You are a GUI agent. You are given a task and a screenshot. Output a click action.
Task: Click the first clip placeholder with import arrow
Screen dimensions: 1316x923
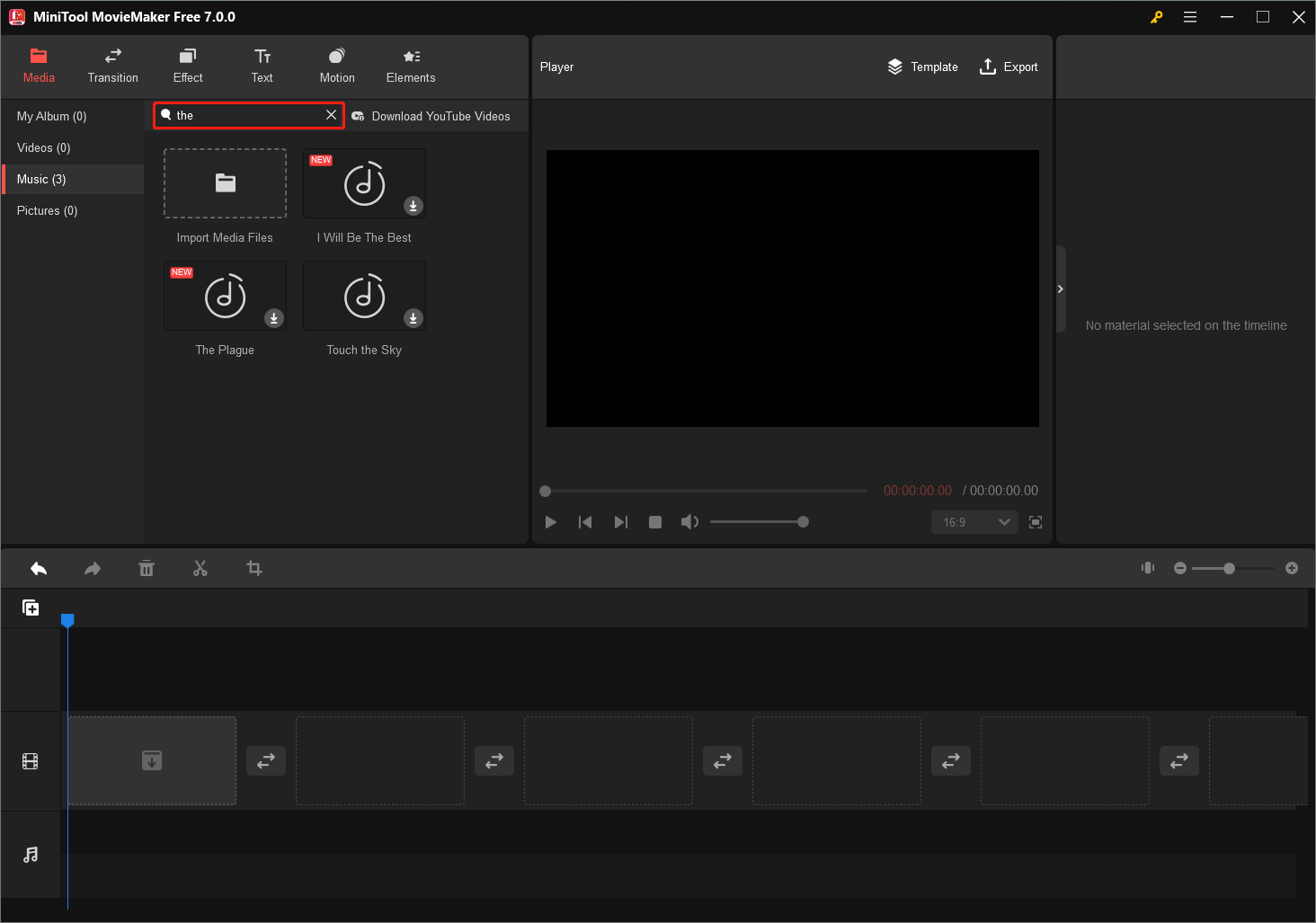[x=152, y=760]
